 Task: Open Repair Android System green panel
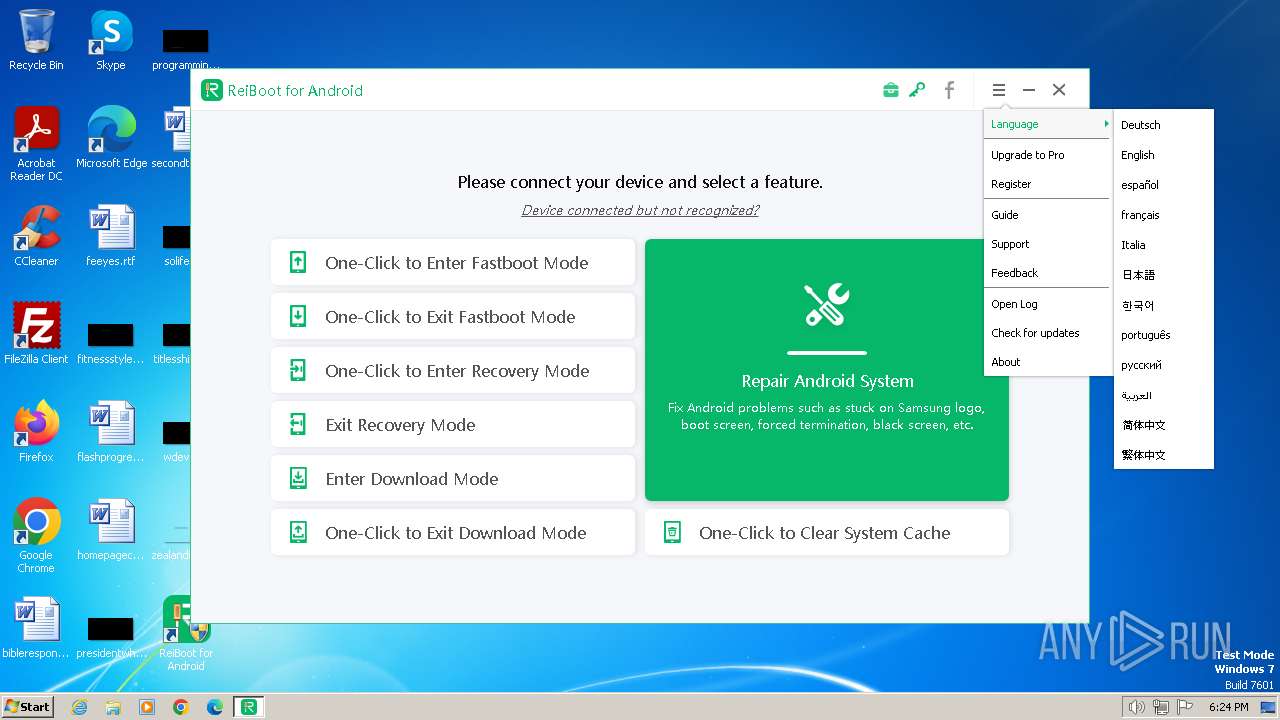point(827,370)
